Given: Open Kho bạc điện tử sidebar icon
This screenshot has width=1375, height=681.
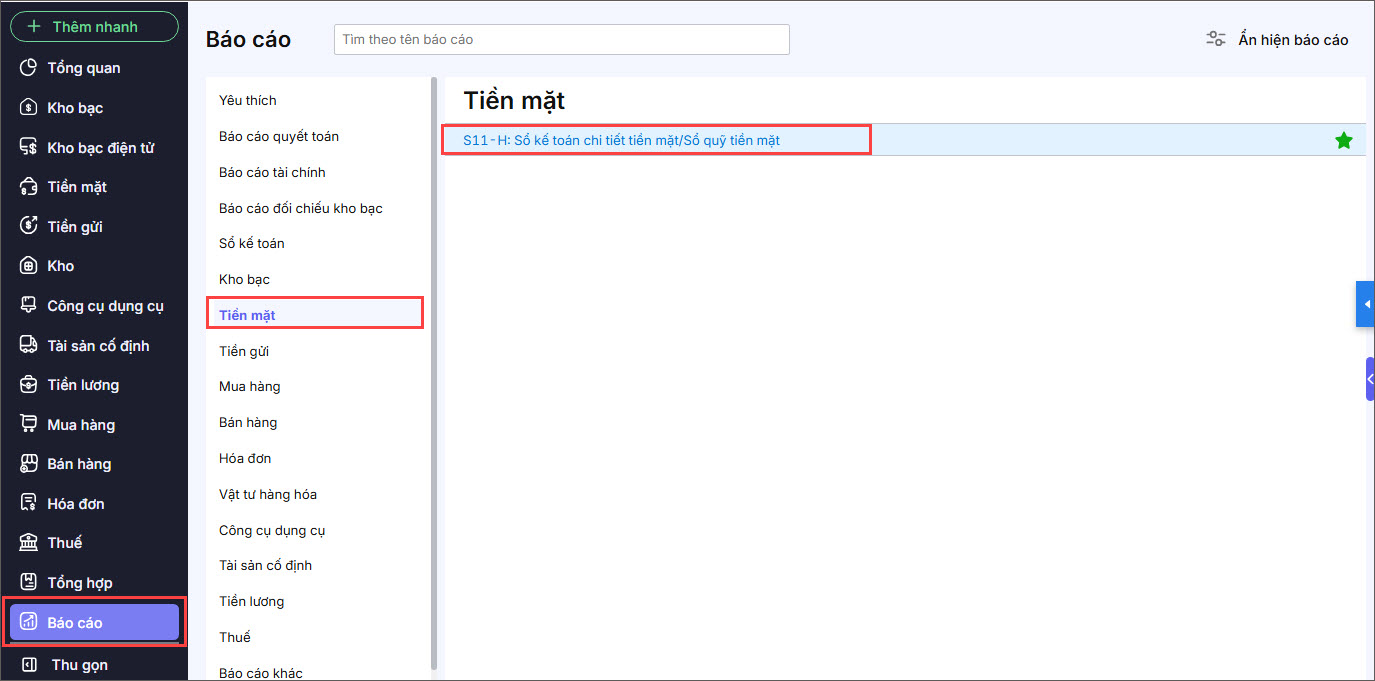Looking at the screenshot, I should (x=29, y=148).
